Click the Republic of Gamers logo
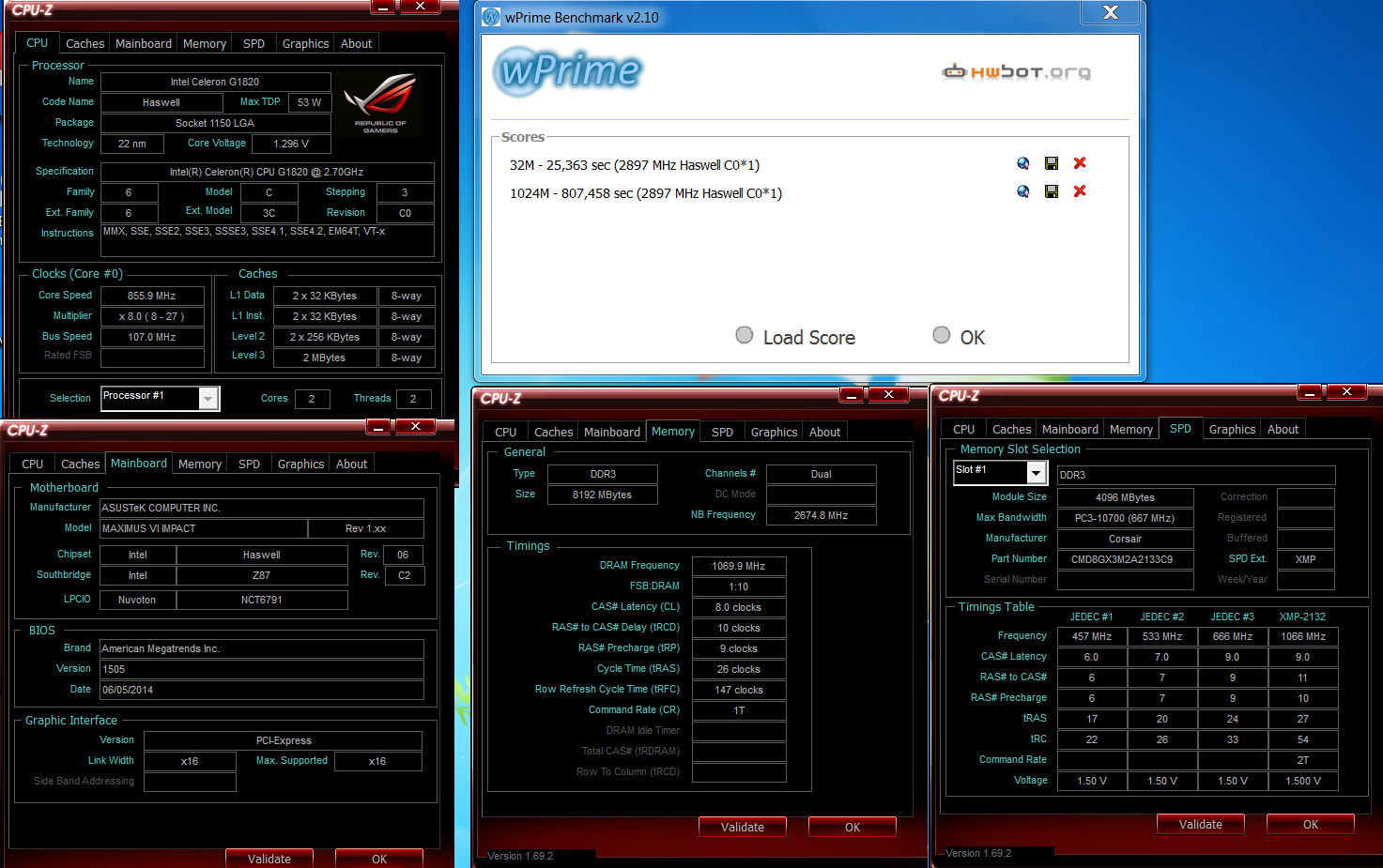1383x868 pixels. click(380, 103)
